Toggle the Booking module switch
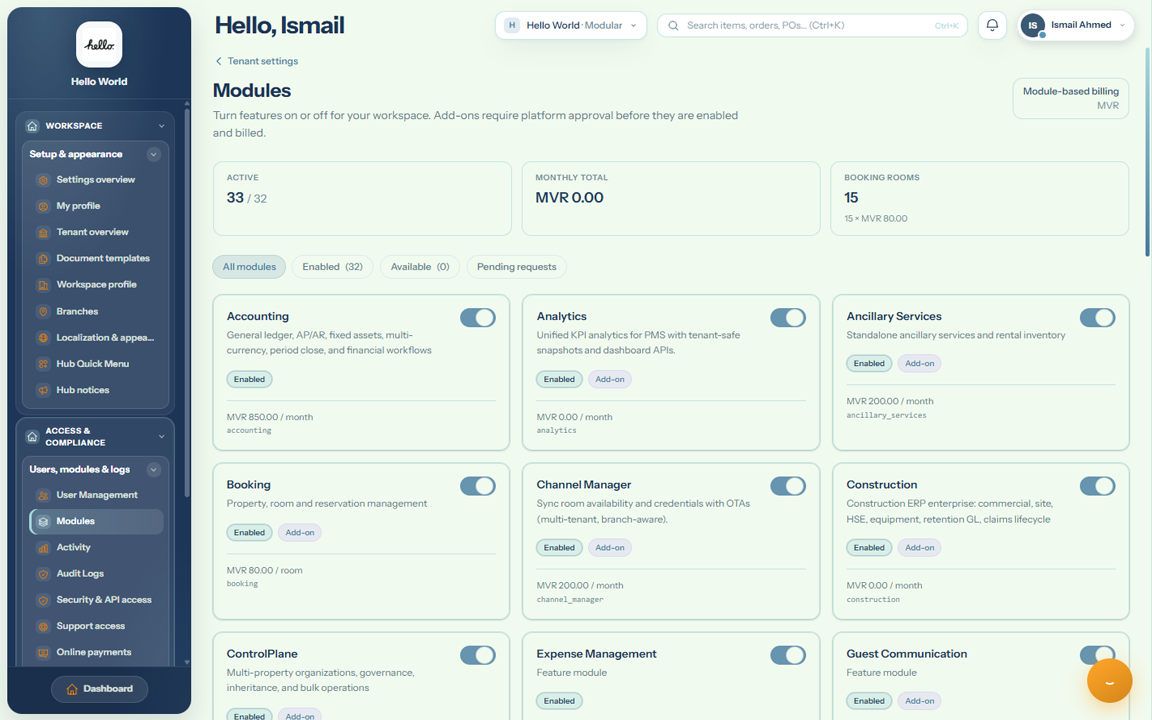 coord(478,486)
